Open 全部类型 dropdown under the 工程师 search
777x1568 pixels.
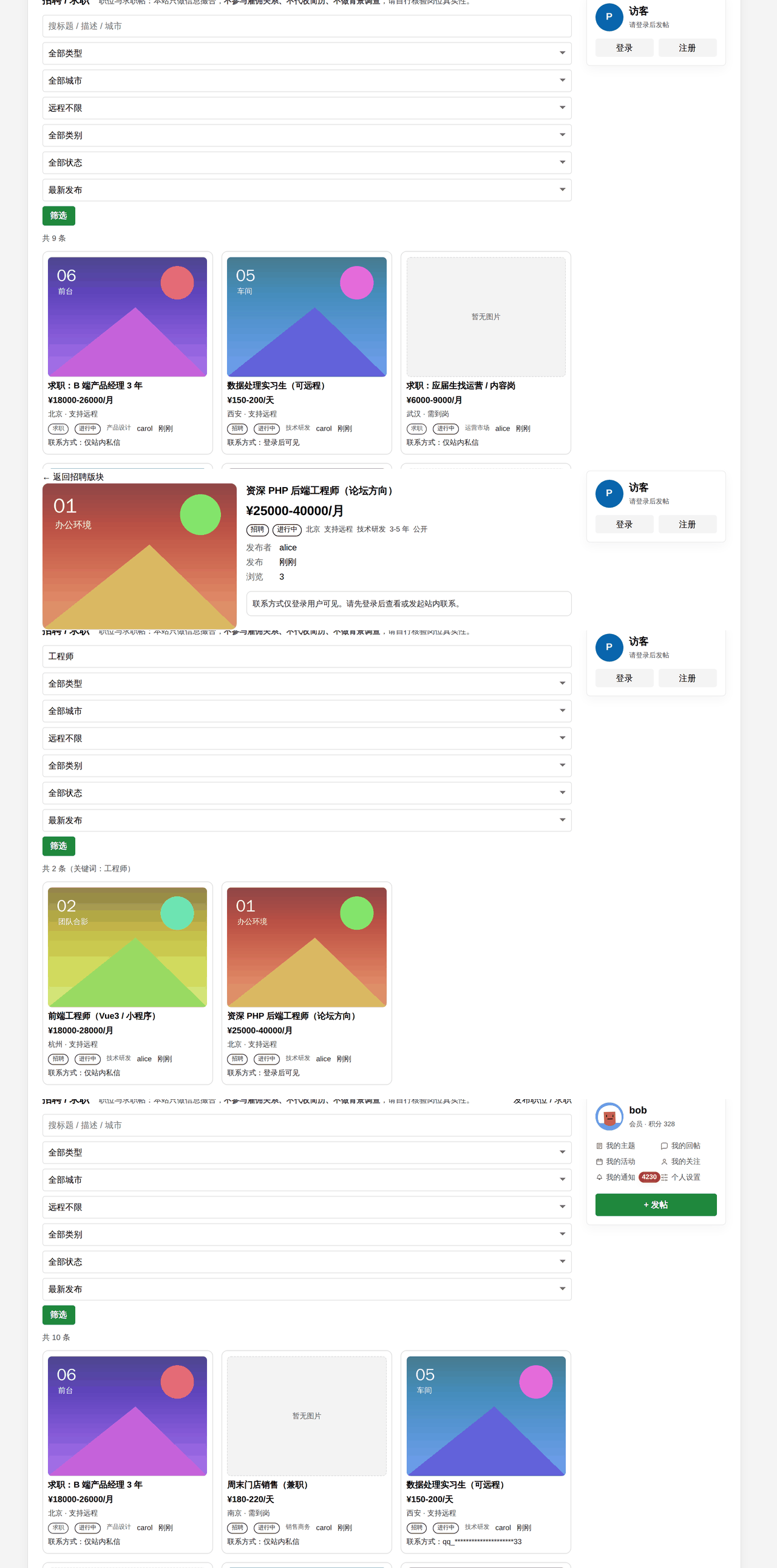pyautogui.click(x=307, y=684)
